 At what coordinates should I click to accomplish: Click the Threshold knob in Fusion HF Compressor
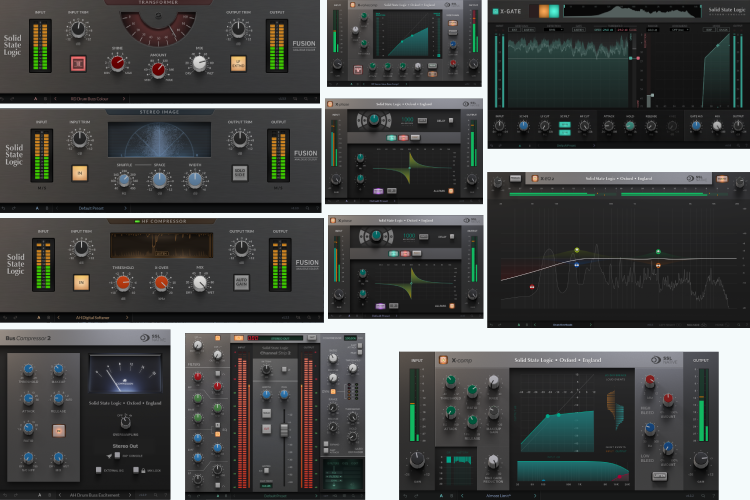[123, 283]
